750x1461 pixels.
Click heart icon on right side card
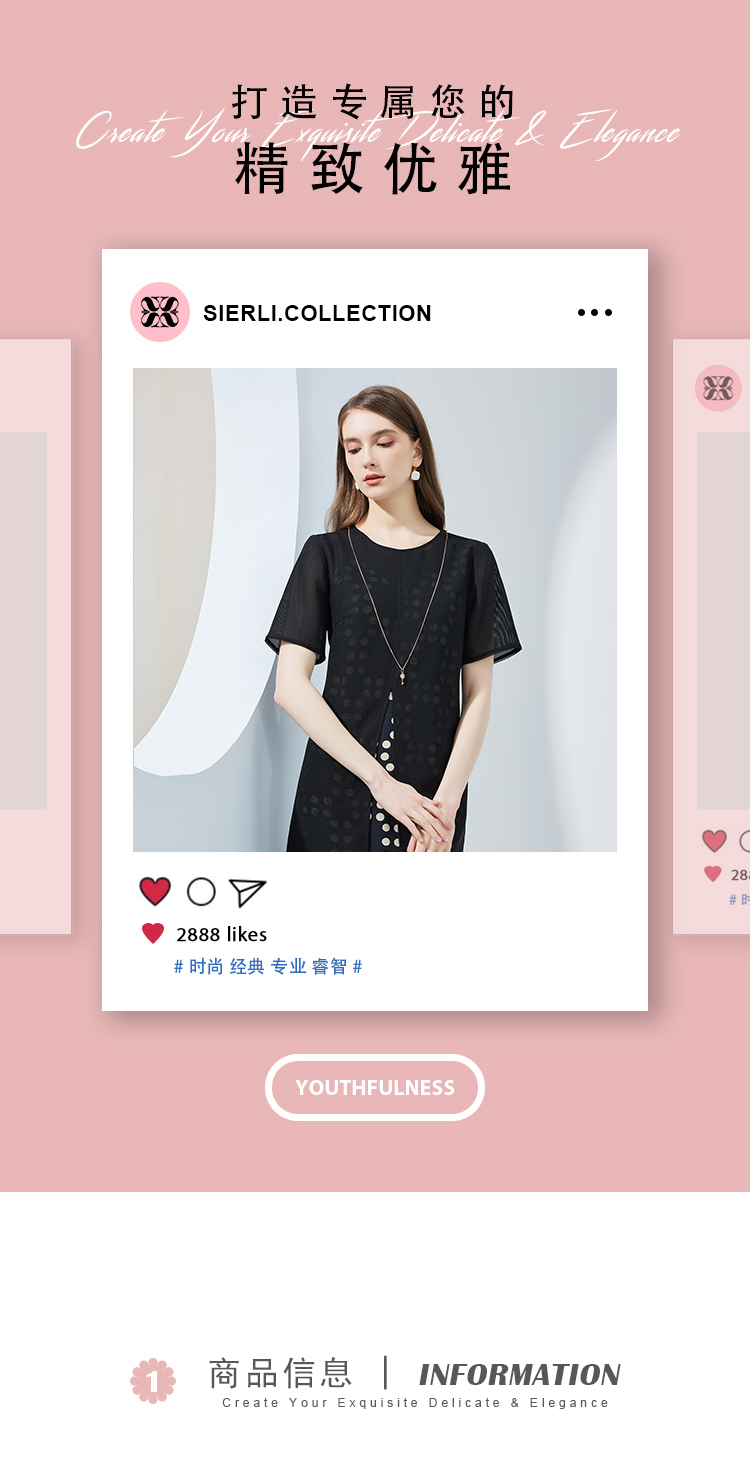pos(714,841)
